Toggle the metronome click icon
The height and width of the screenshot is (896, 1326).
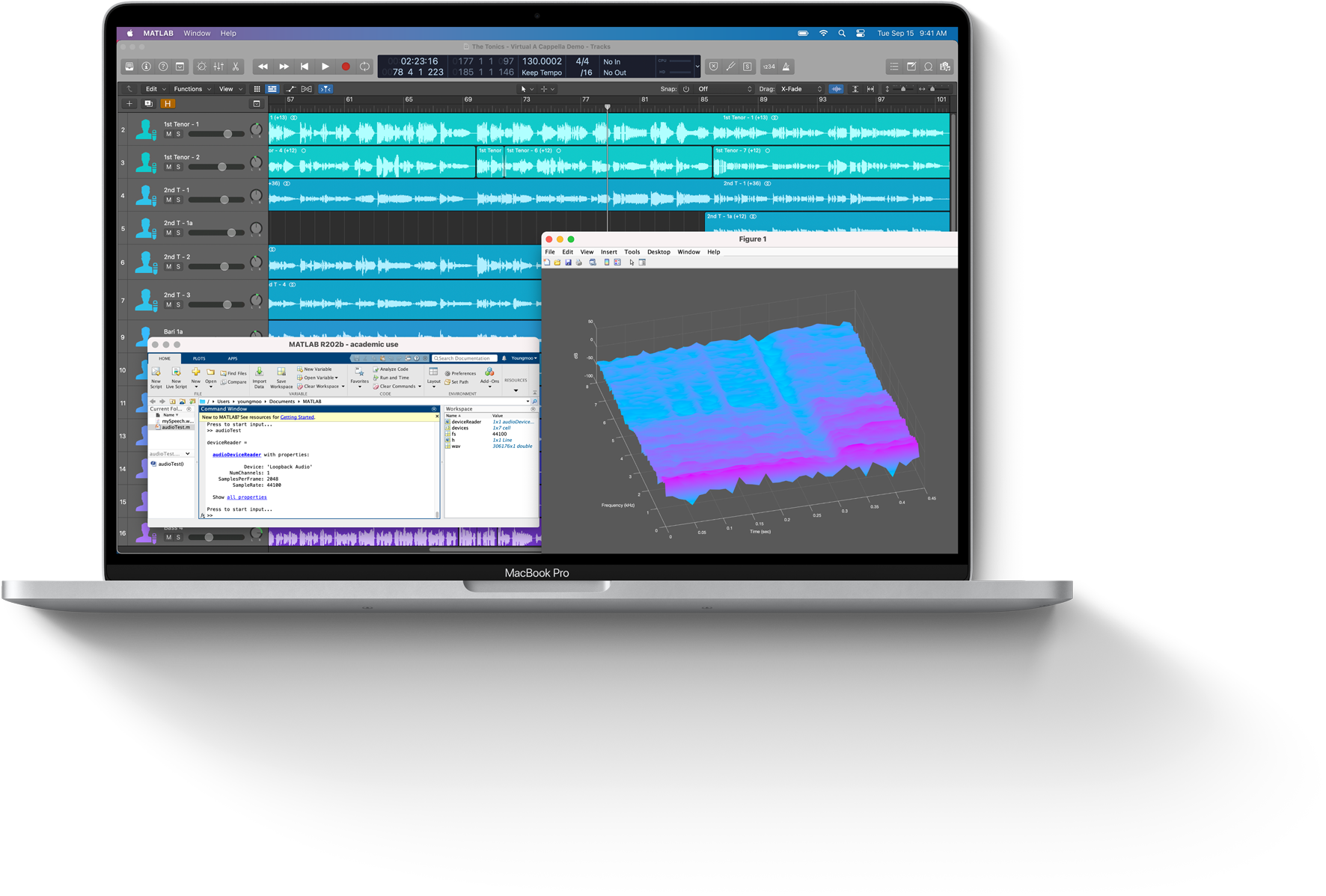click(786, 67)
